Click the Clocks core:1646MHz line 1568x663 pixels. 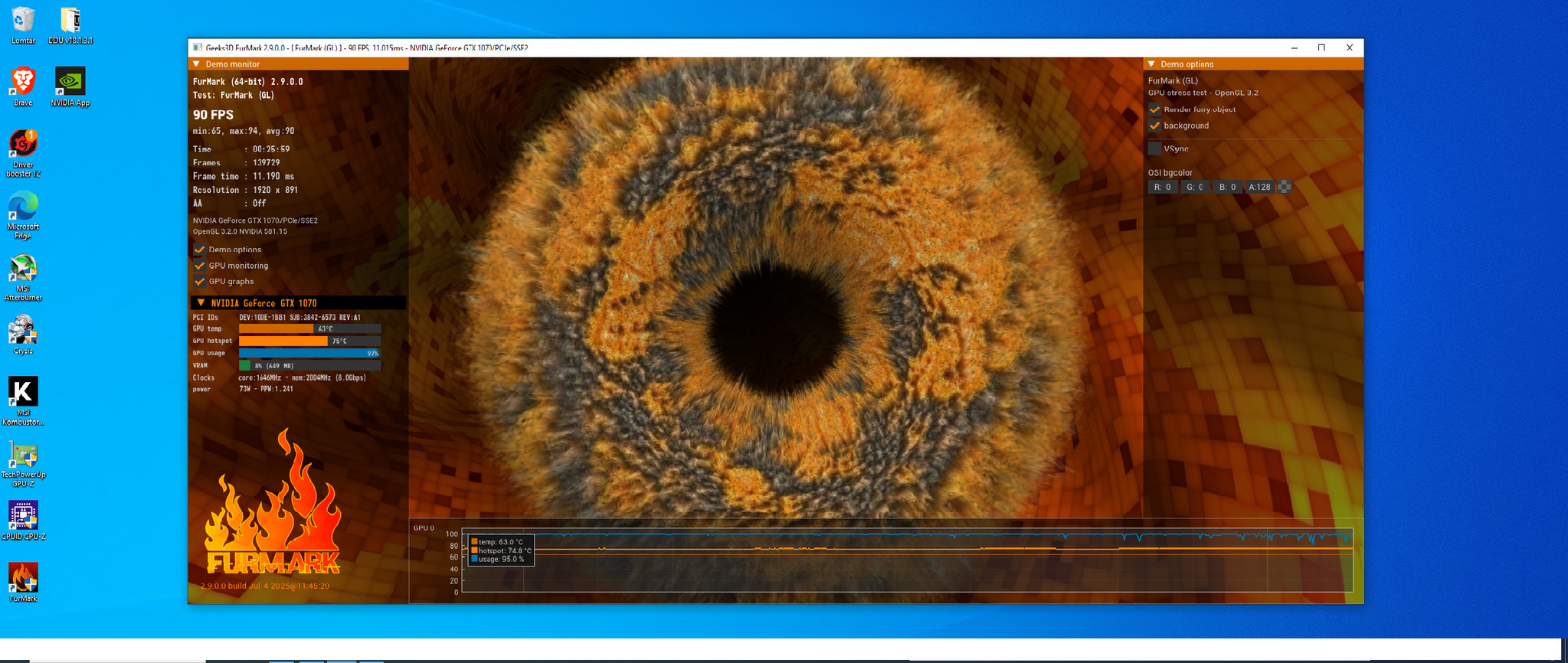pyautogui.click(x=280, y=377)
